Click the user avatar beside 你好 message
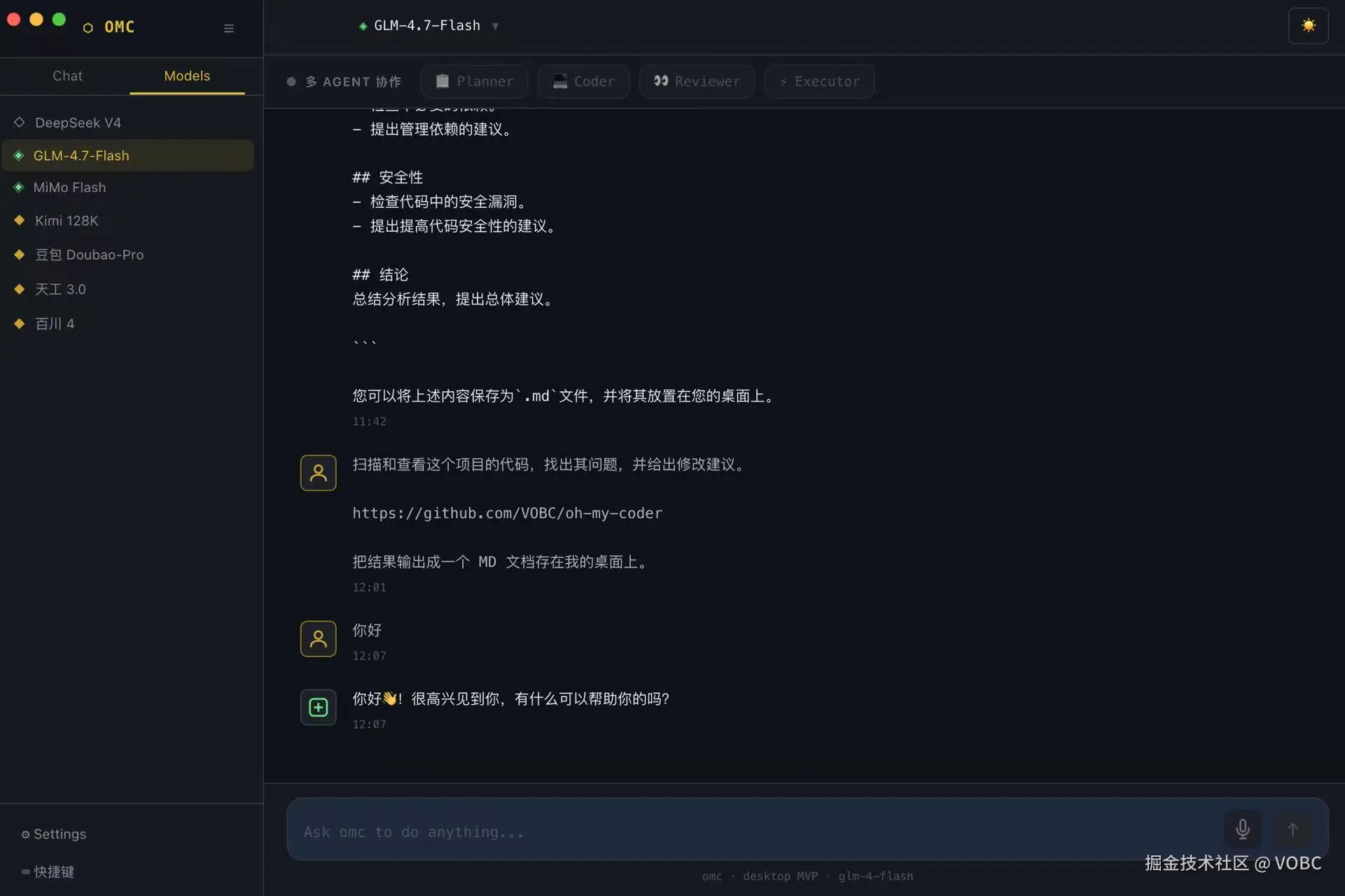 coord(319,639)
